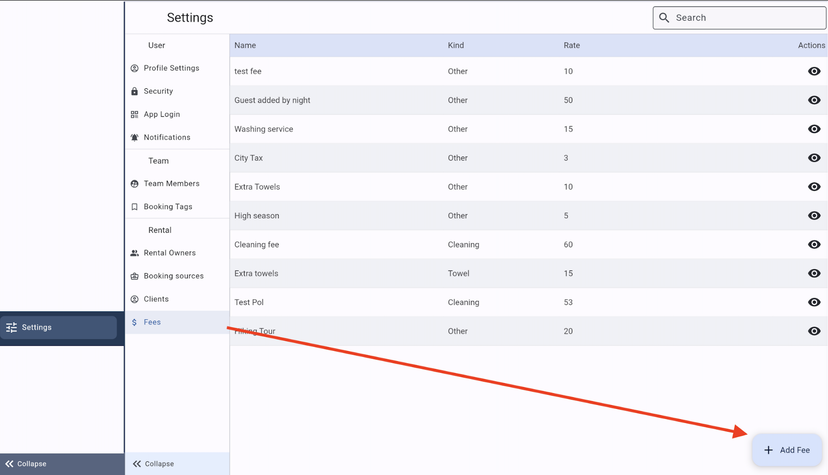This screenshot has width=828, height=475.
Task: Click the Clients person icon
Action: [134, 299]
